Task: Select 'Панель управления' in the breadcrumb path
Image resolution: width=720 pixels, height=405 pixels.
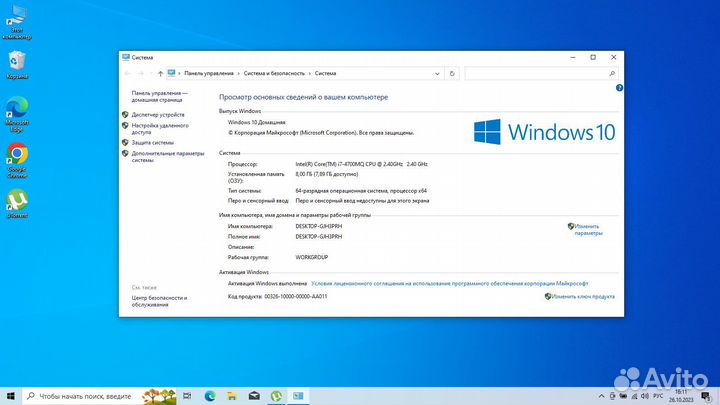Action: point(209,73)
